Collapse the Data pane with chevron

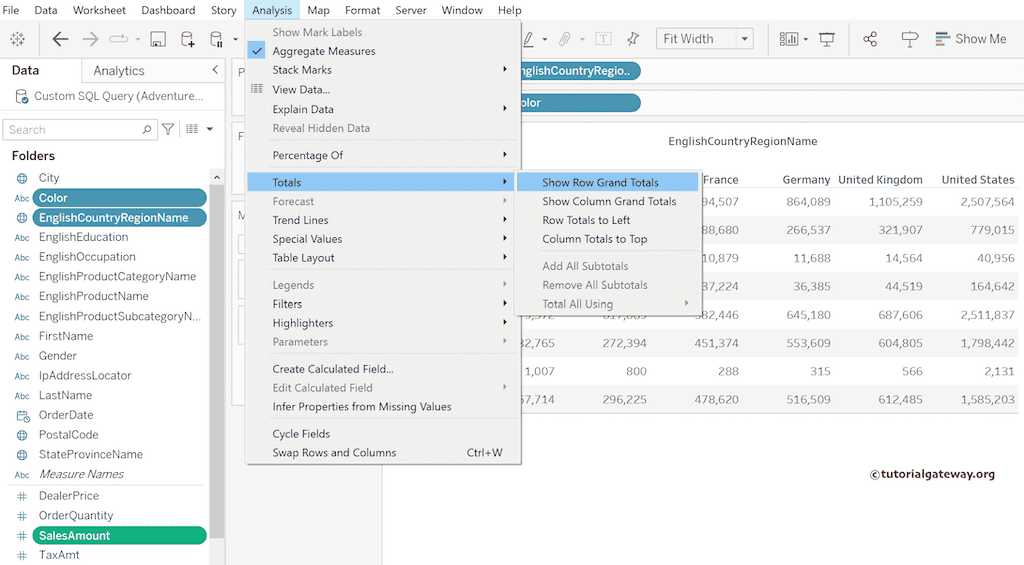point(215,69)
